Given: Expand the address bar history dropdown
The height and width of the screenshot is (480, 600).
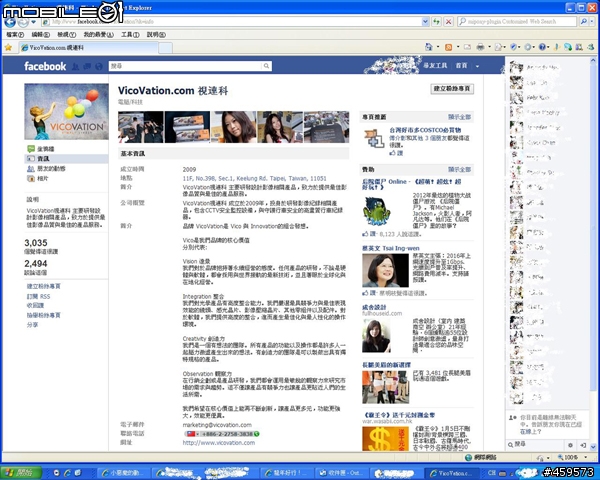Looking at the screenshot, I should coord(425,22).
